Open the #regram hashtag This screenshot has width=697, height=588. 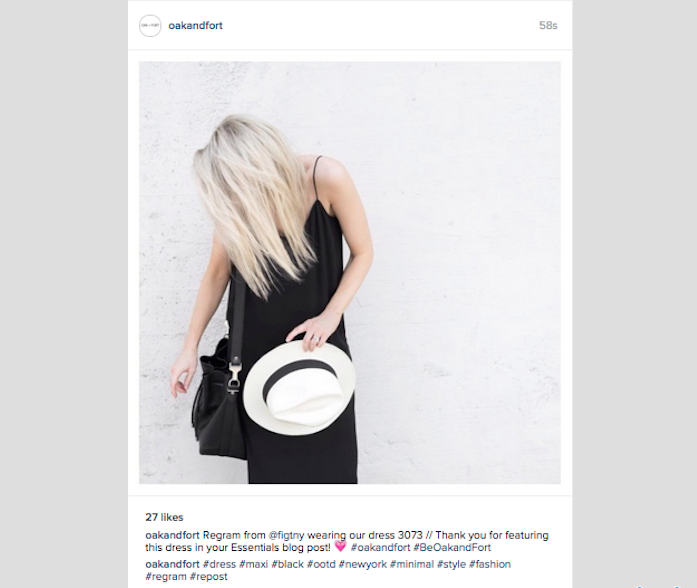coord(166,576)
